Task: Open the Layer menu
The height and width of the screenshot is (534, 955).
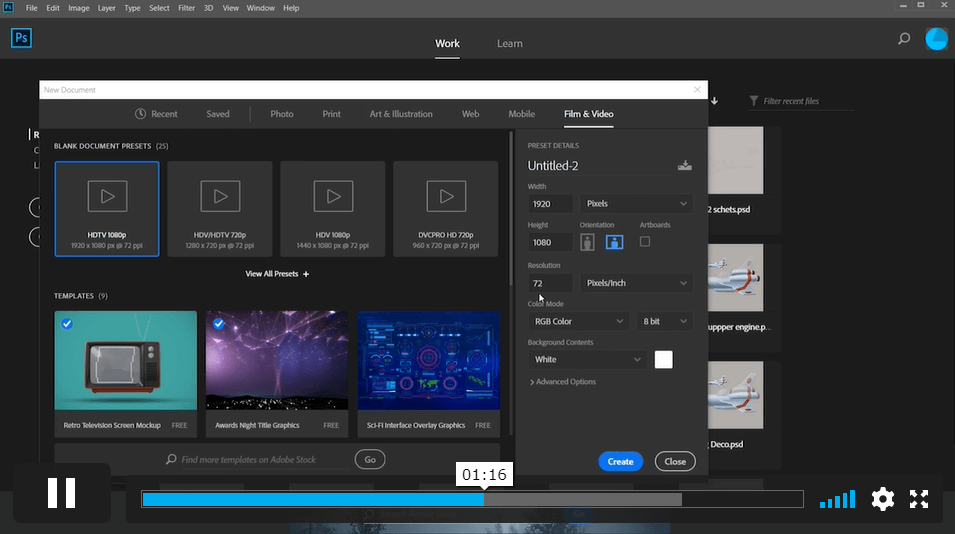Action: point(107,8)
